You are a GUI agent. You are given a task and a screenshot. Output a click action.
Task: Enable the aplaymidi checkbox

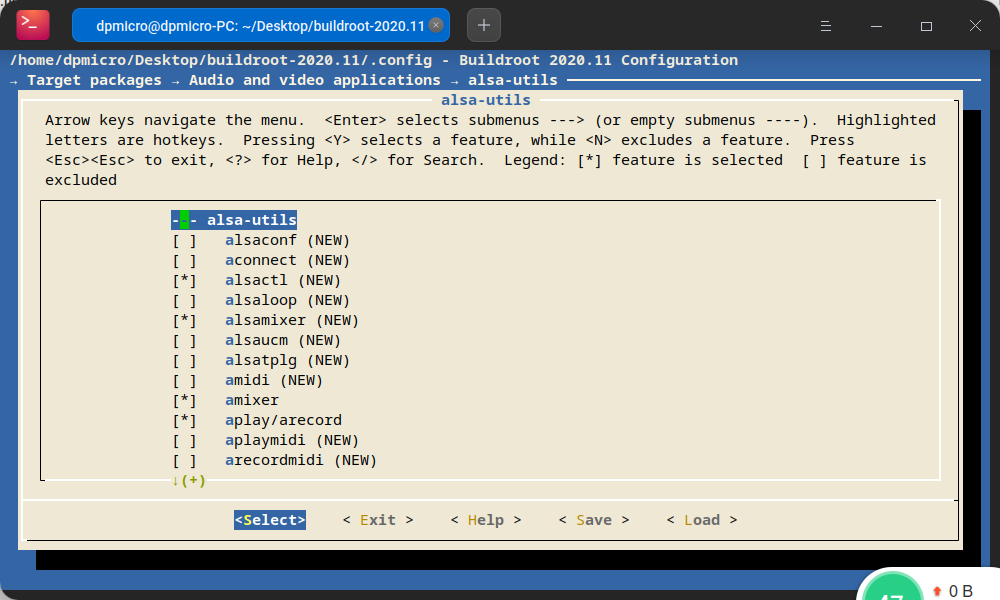pos(184,440)
